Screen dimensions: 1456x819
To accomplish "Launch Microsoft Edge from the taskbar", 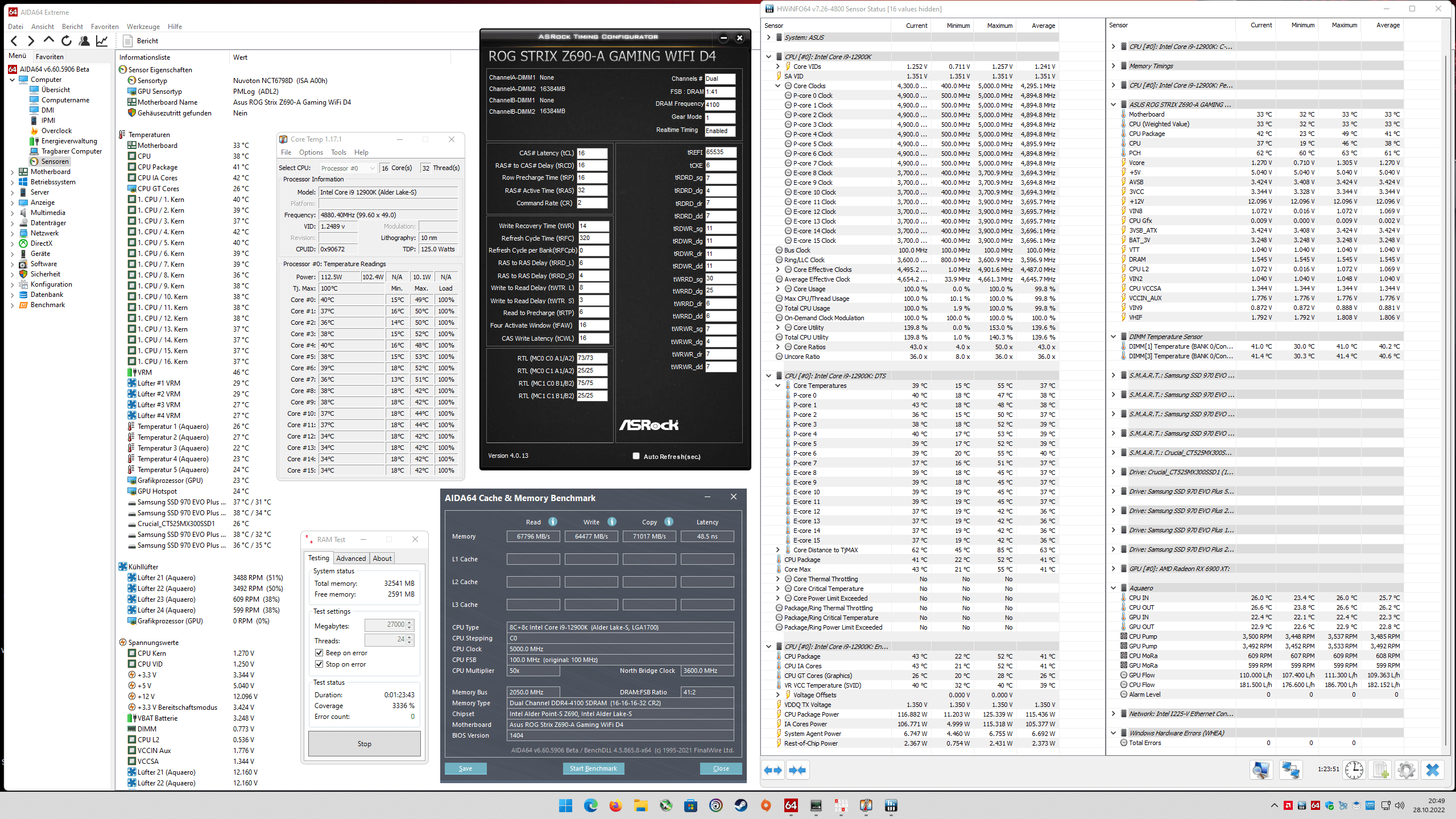I will point(591,805).
